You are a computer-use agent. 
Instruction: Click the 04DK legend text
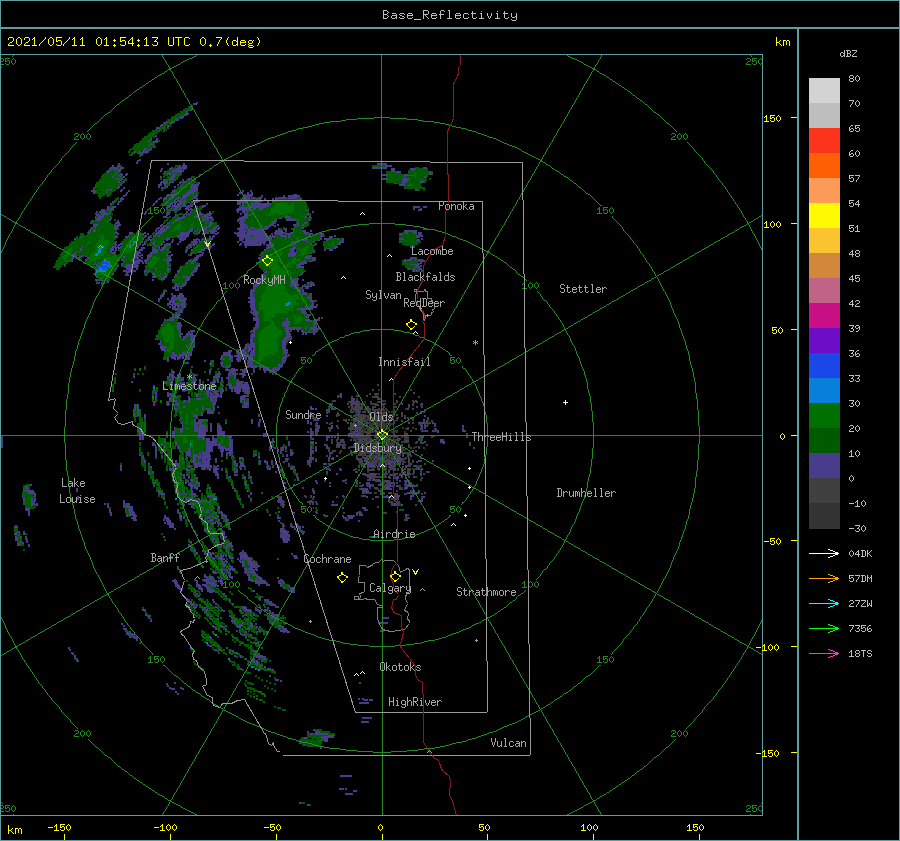[x=860, y=553]
